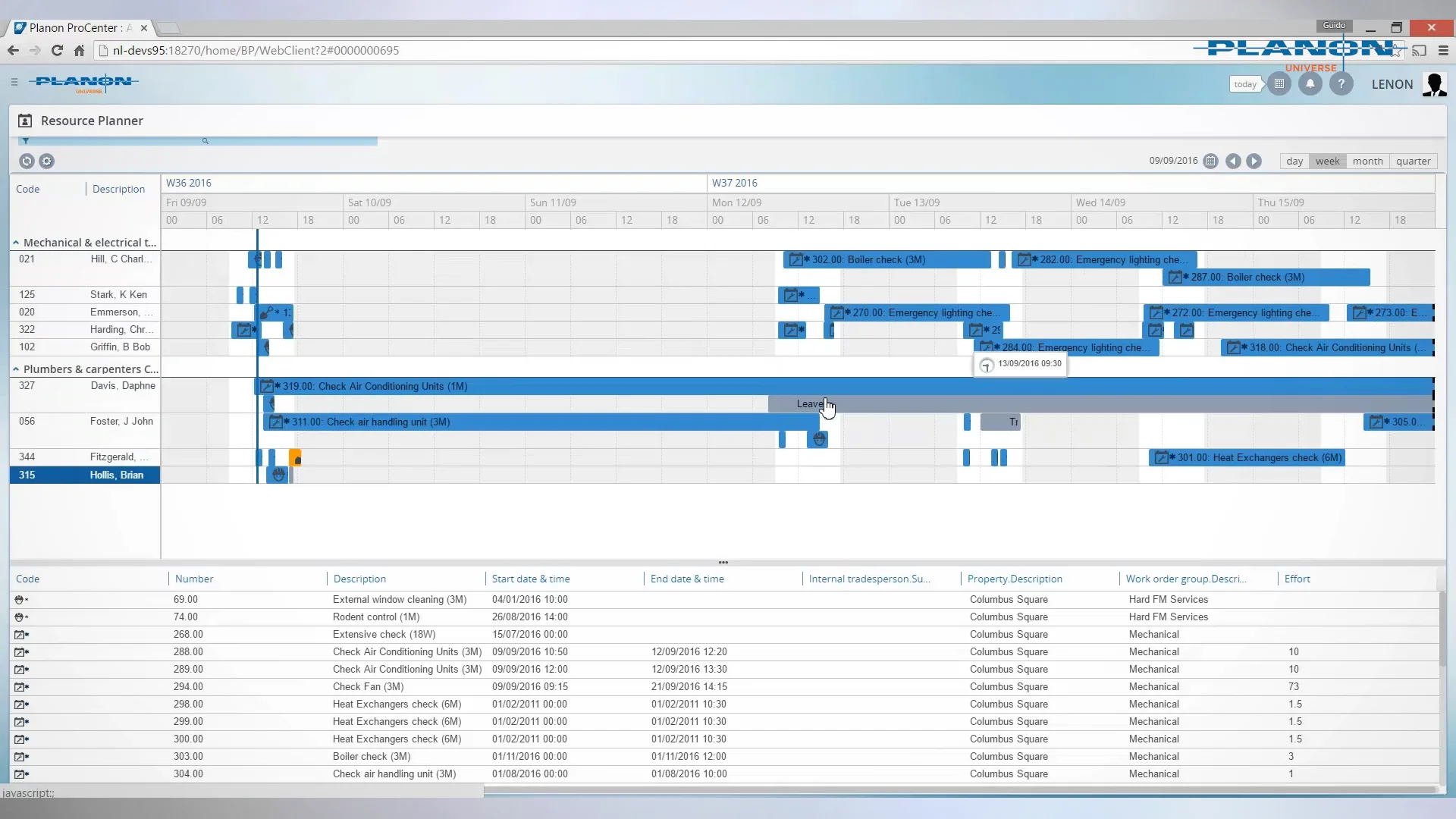
Task: Go to next period arrow
Action: (1254, 161)
